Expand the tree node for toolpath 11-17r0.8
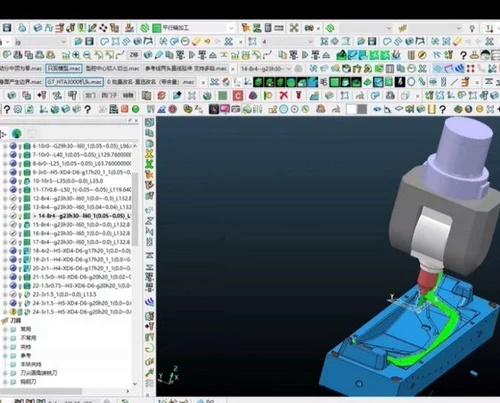Screen dimensions: 500x403 tap(5, 190)
